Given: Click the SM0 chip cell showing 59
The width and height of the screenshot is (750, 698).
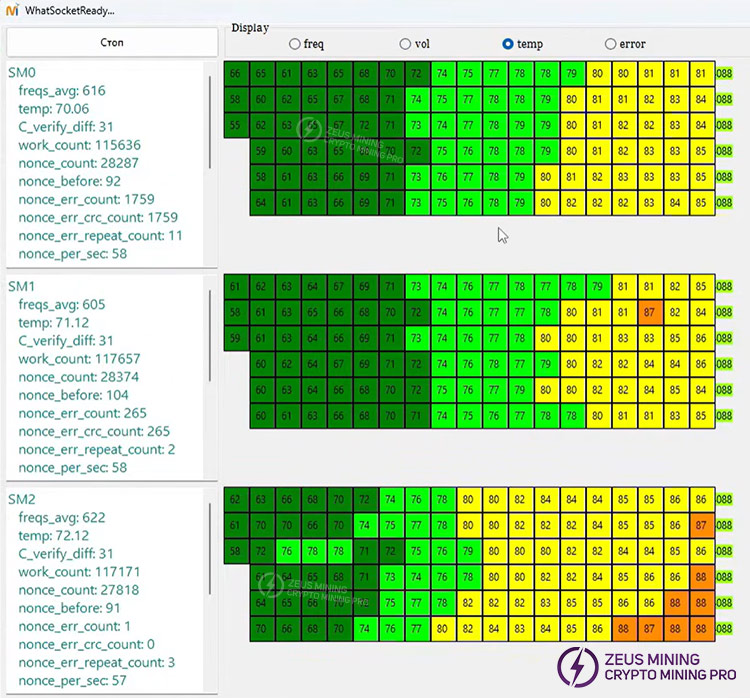Looking at the screenshot, I should (x=261, y=151).
